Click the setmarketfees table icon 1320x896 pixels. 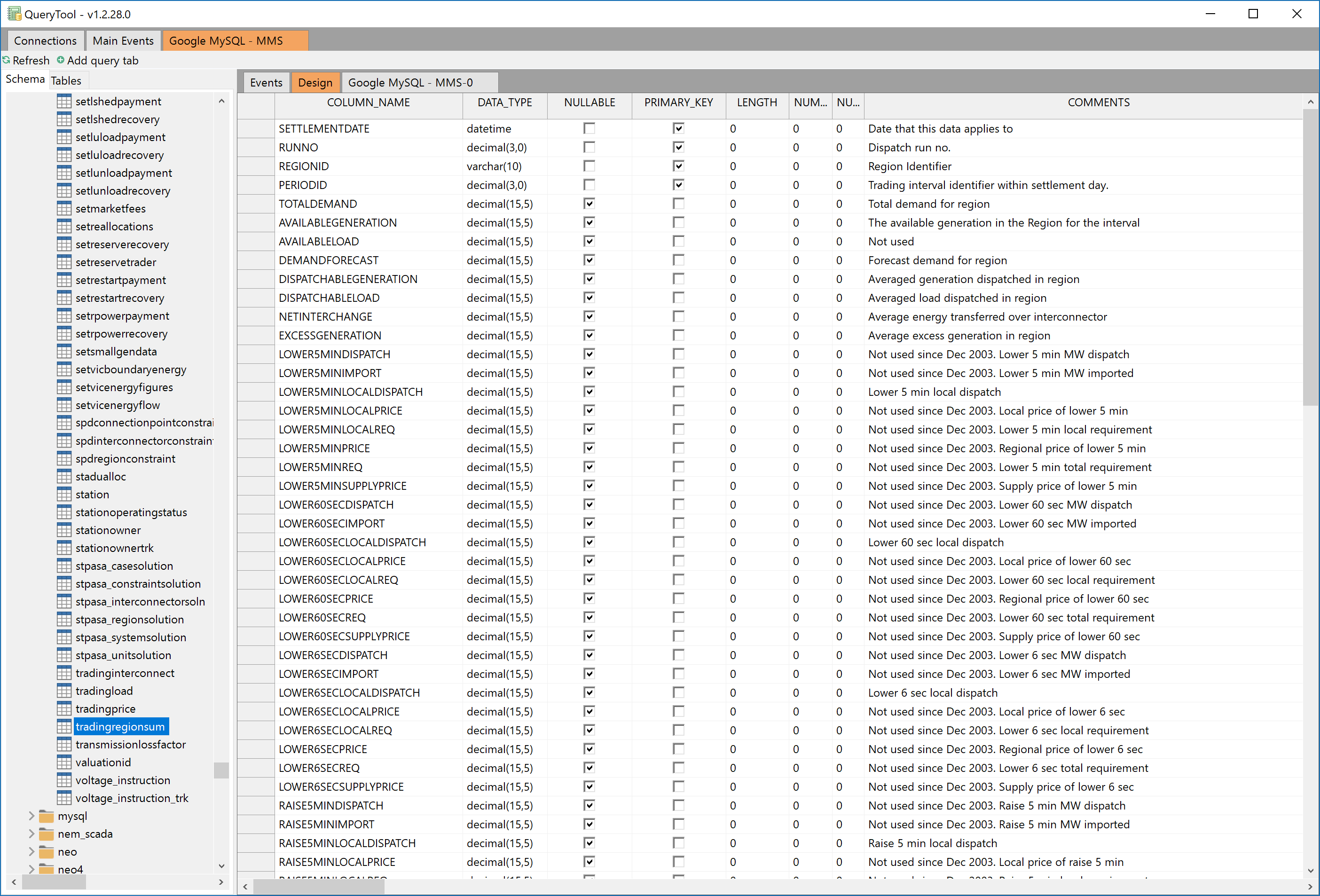64,209
